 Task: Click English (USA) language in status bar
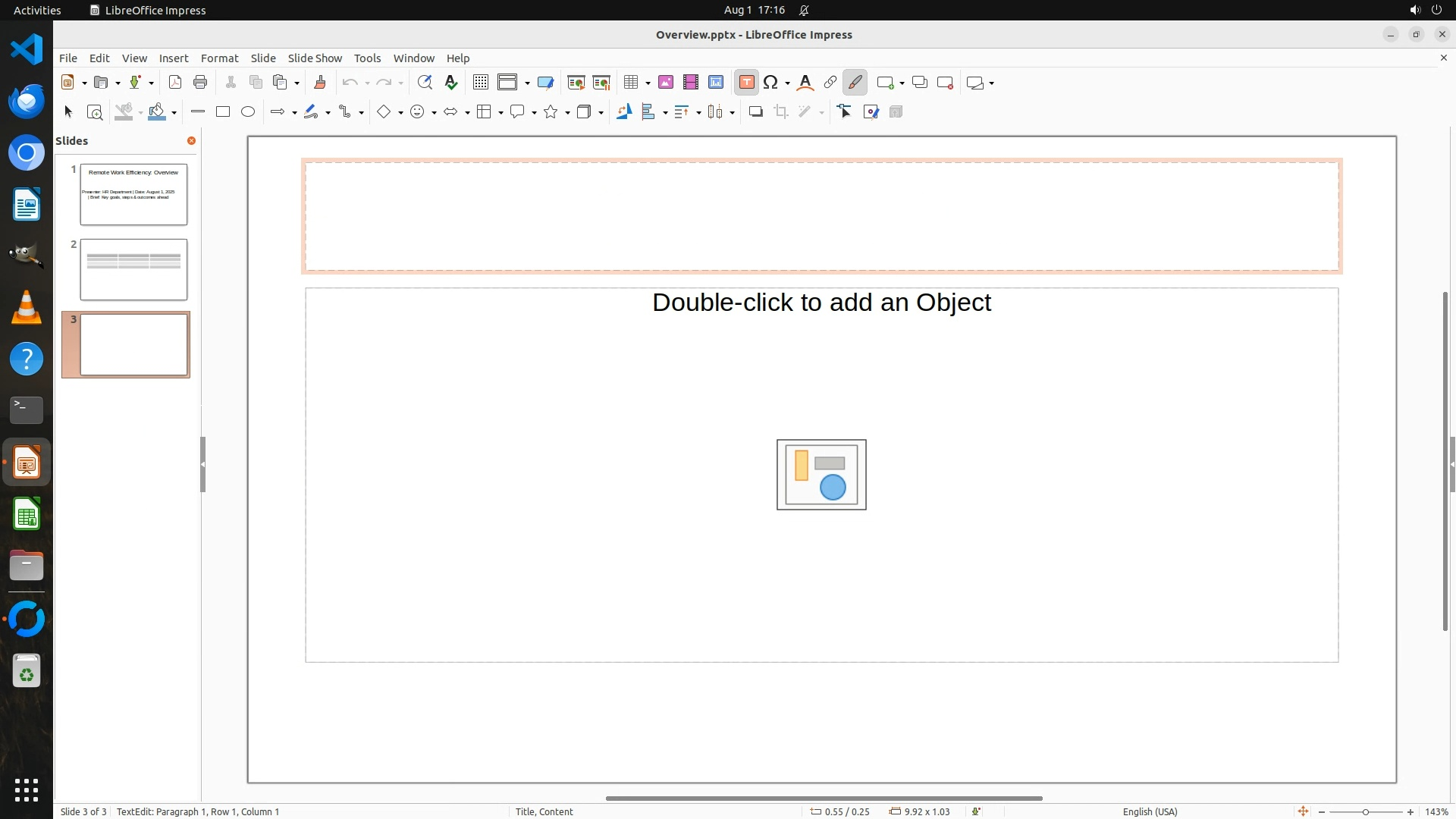pos(1150,811)
